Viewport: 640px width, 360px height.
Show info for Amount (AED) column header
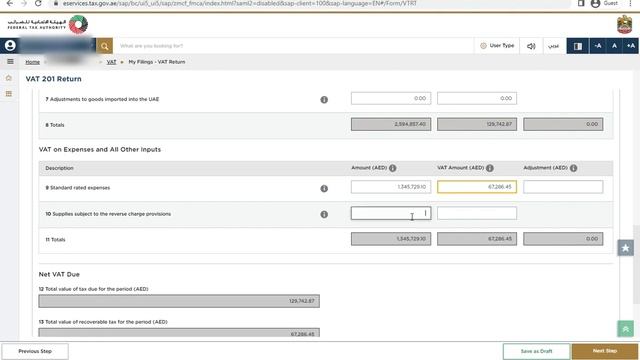(x=393, y=168)
